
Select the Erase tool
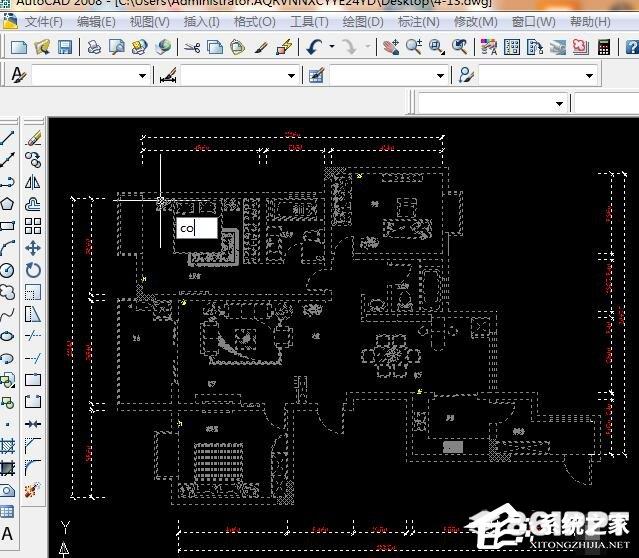point(33,138)
